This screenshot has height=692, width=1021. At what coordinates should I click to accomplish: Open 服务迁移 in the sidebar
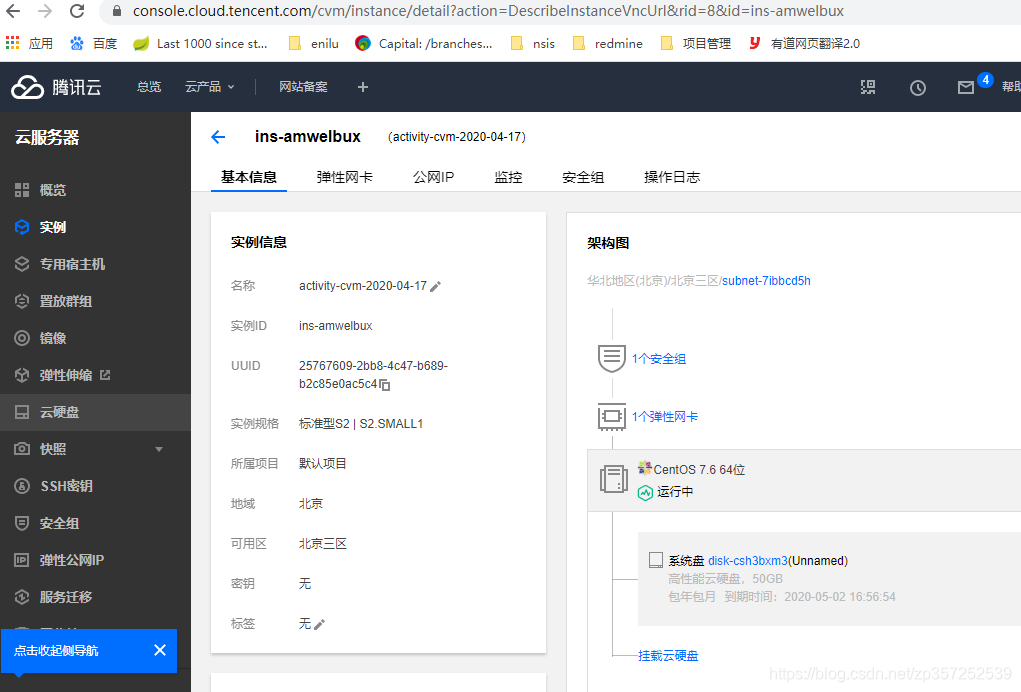pyautogui.click(x=95, y=597)
